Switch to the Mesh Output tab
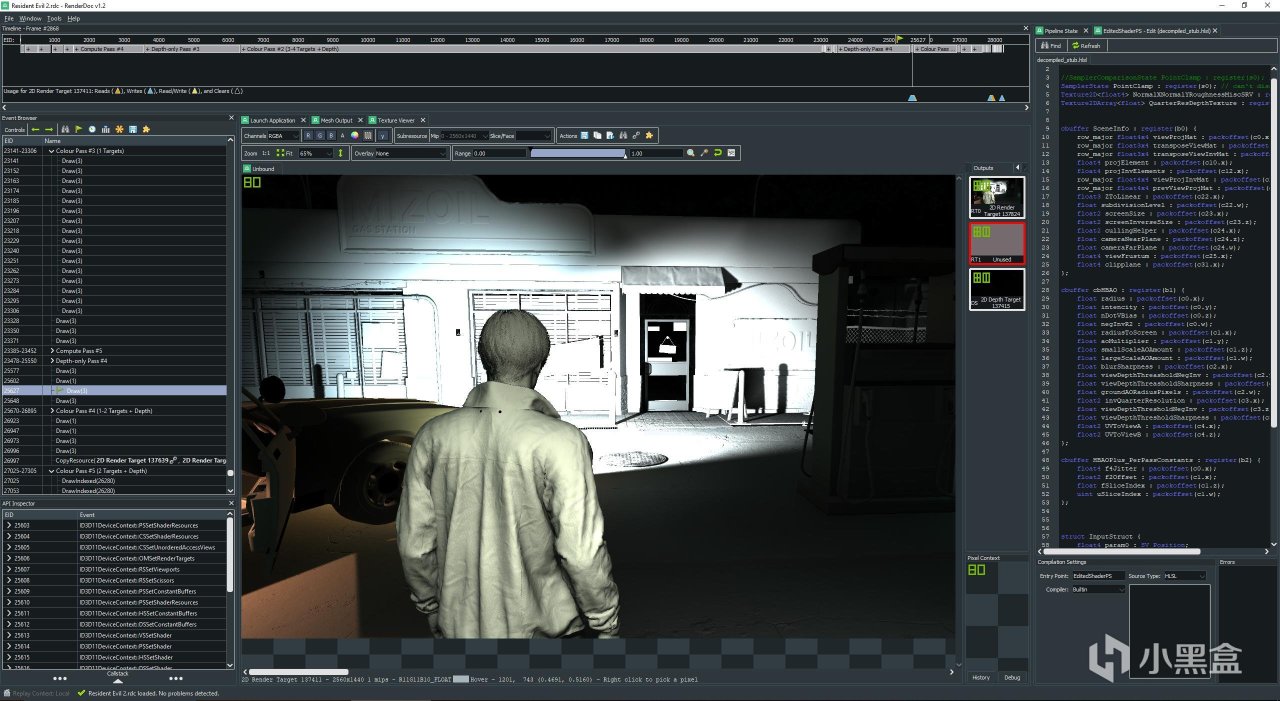The image size is (1280, 701). (x=332, y=120)
